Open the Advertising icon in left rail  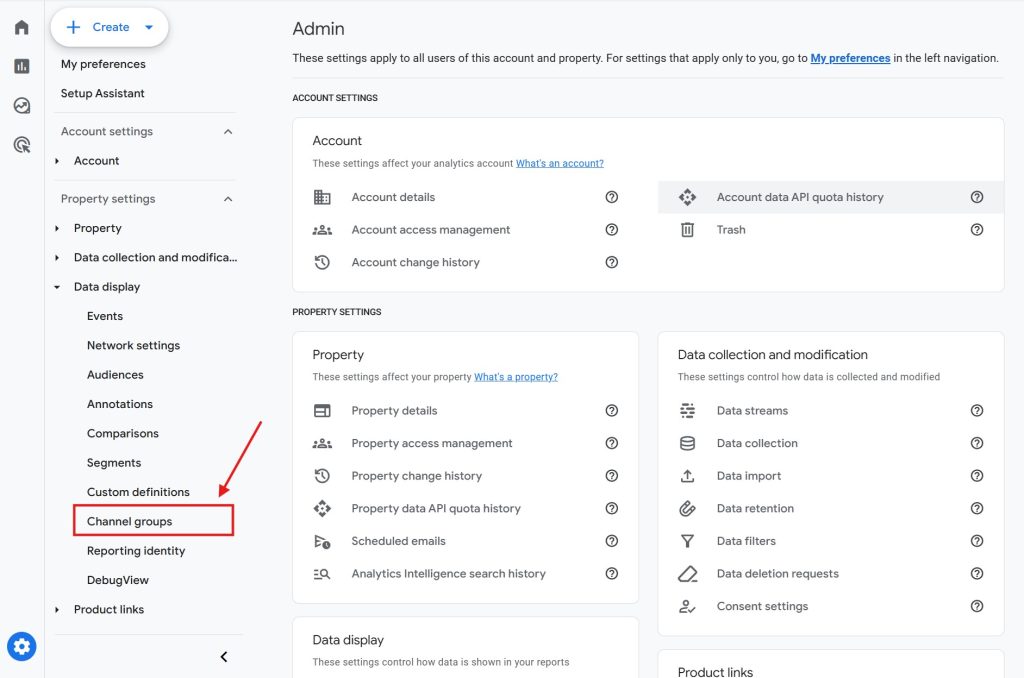[x=22, y=144]
